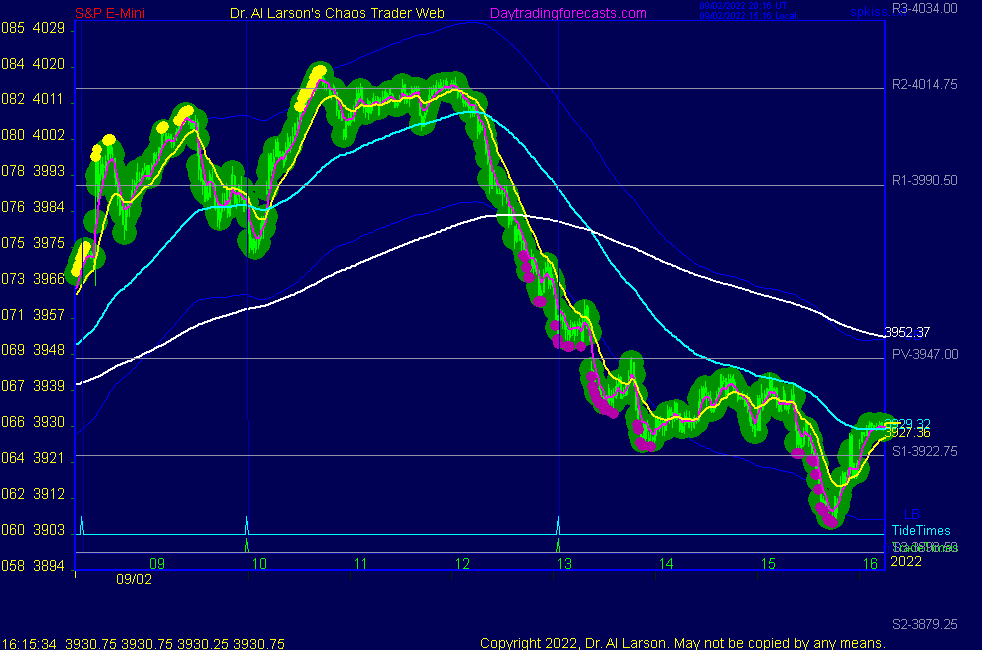982x650 pixels.
Task: Select the R3-4034.00 resistance label
Action: click(924, 8)
